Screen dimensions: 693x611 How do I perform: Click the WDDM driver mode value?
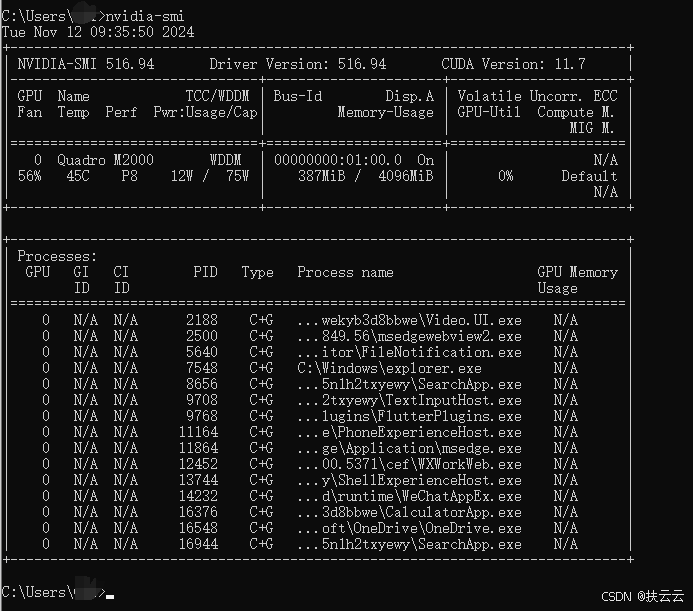click(x=225, y=160)
